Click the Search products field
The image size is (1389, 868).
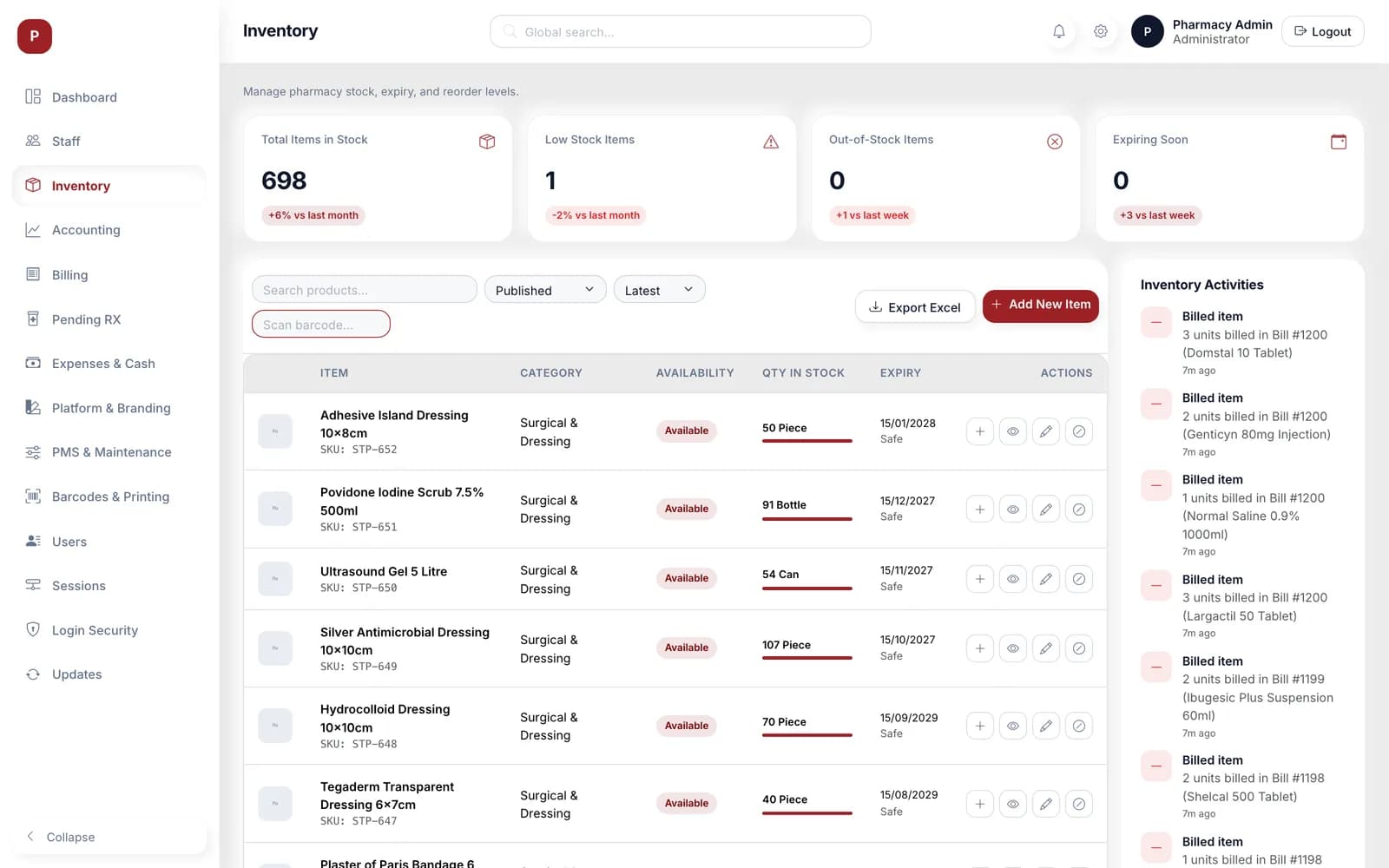click(x=365, y=289)
